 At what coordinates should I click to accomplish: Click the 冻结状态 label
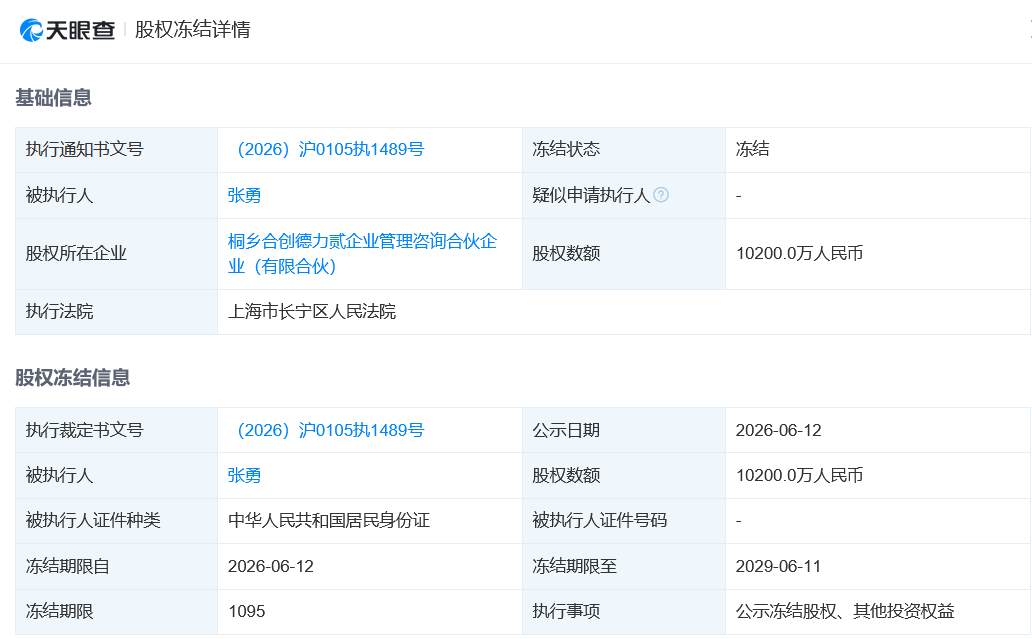[x=566, y=149]
